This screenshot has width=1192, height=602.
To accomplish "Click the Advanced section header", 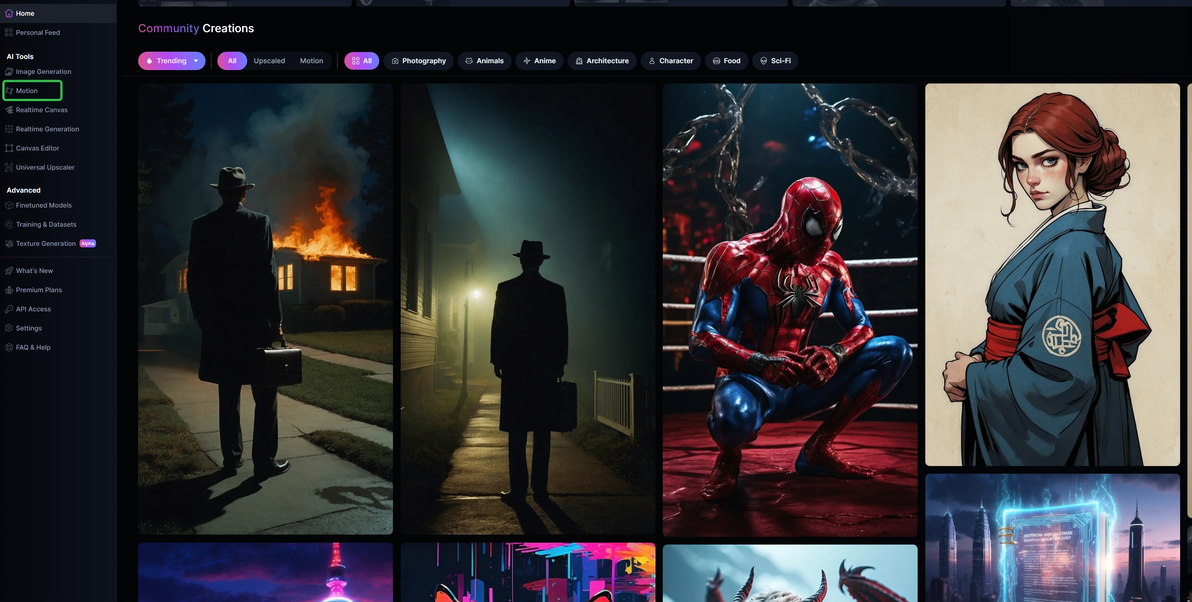I will pos(24,190).
